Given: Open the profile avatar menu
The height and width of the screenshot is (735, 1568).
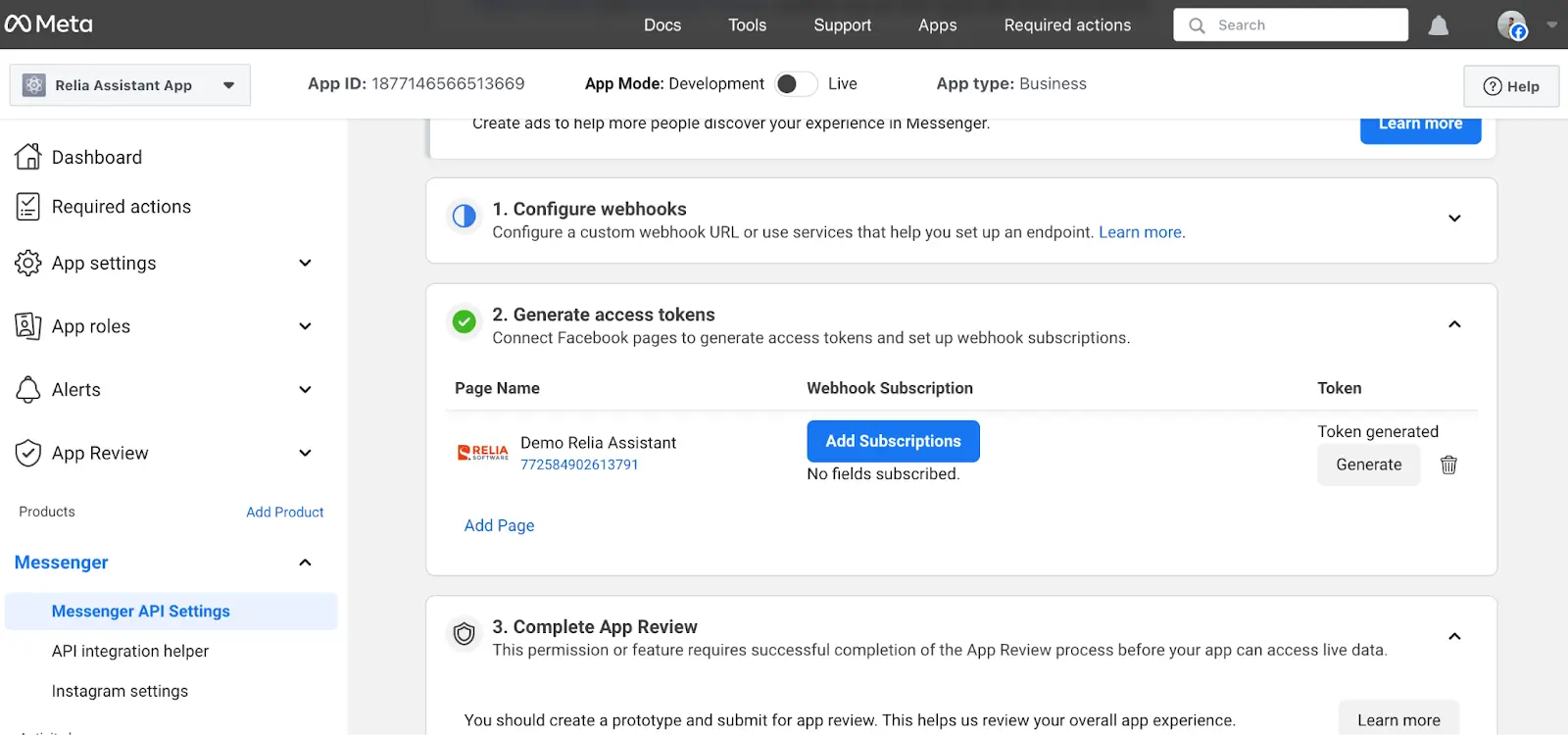Looking at the screenshot, I should point(1512,25).
